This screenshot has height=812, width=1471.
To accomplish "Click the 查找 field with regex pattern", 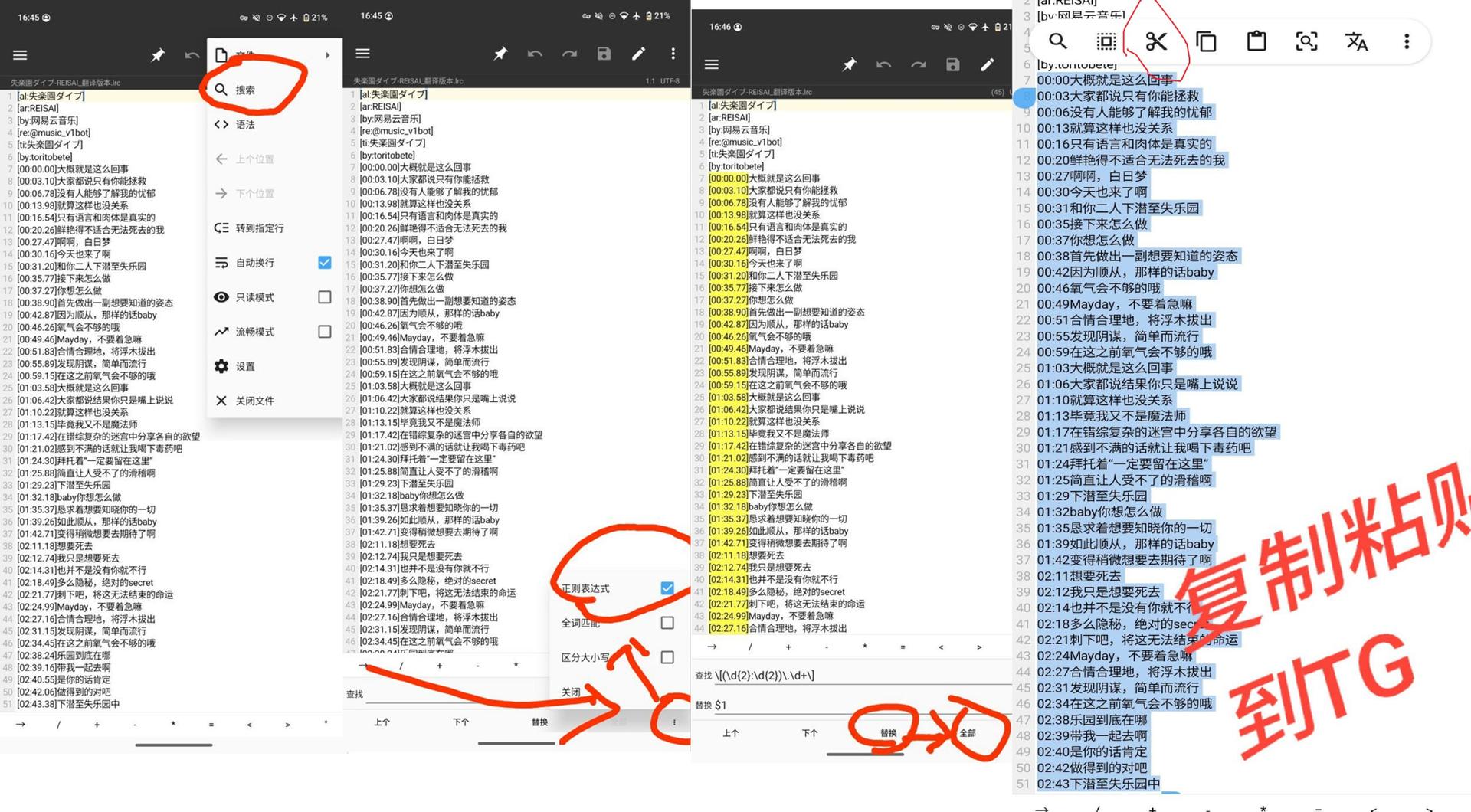I will [x=858, y=676].
